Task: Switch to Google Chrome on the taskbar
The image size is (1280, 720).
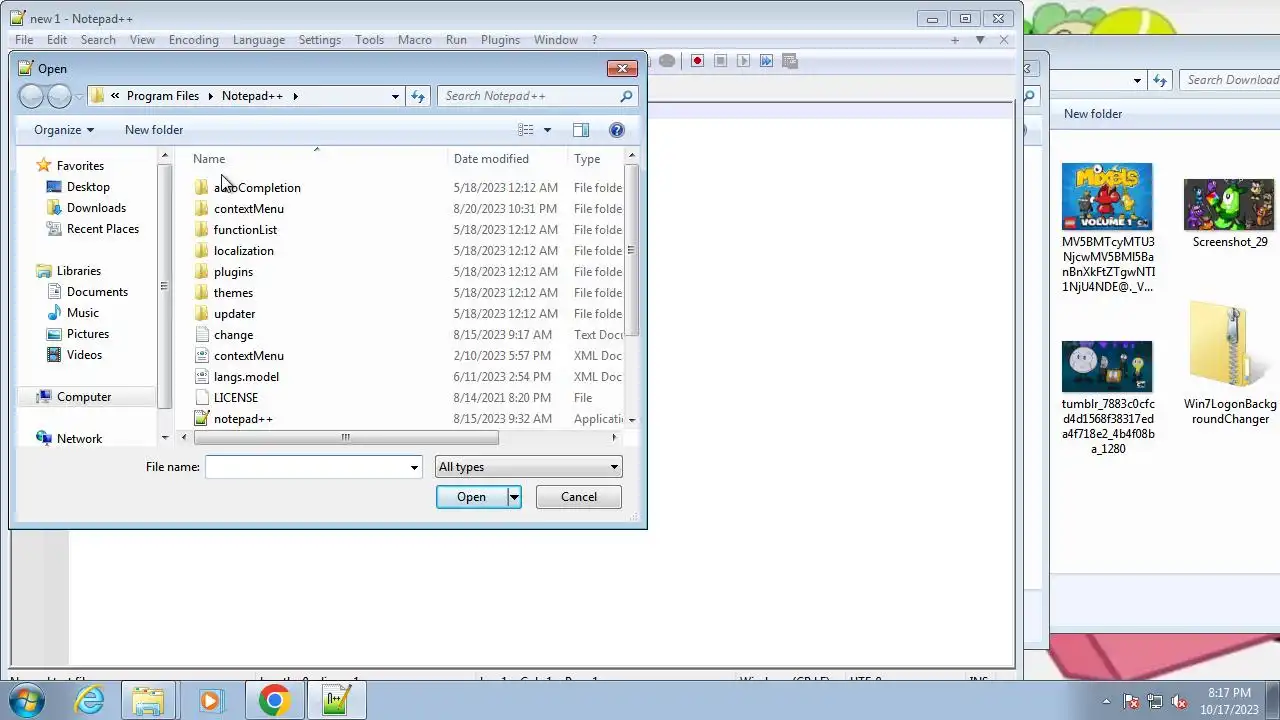Action: pyautogui.click(x=274, y=701)
